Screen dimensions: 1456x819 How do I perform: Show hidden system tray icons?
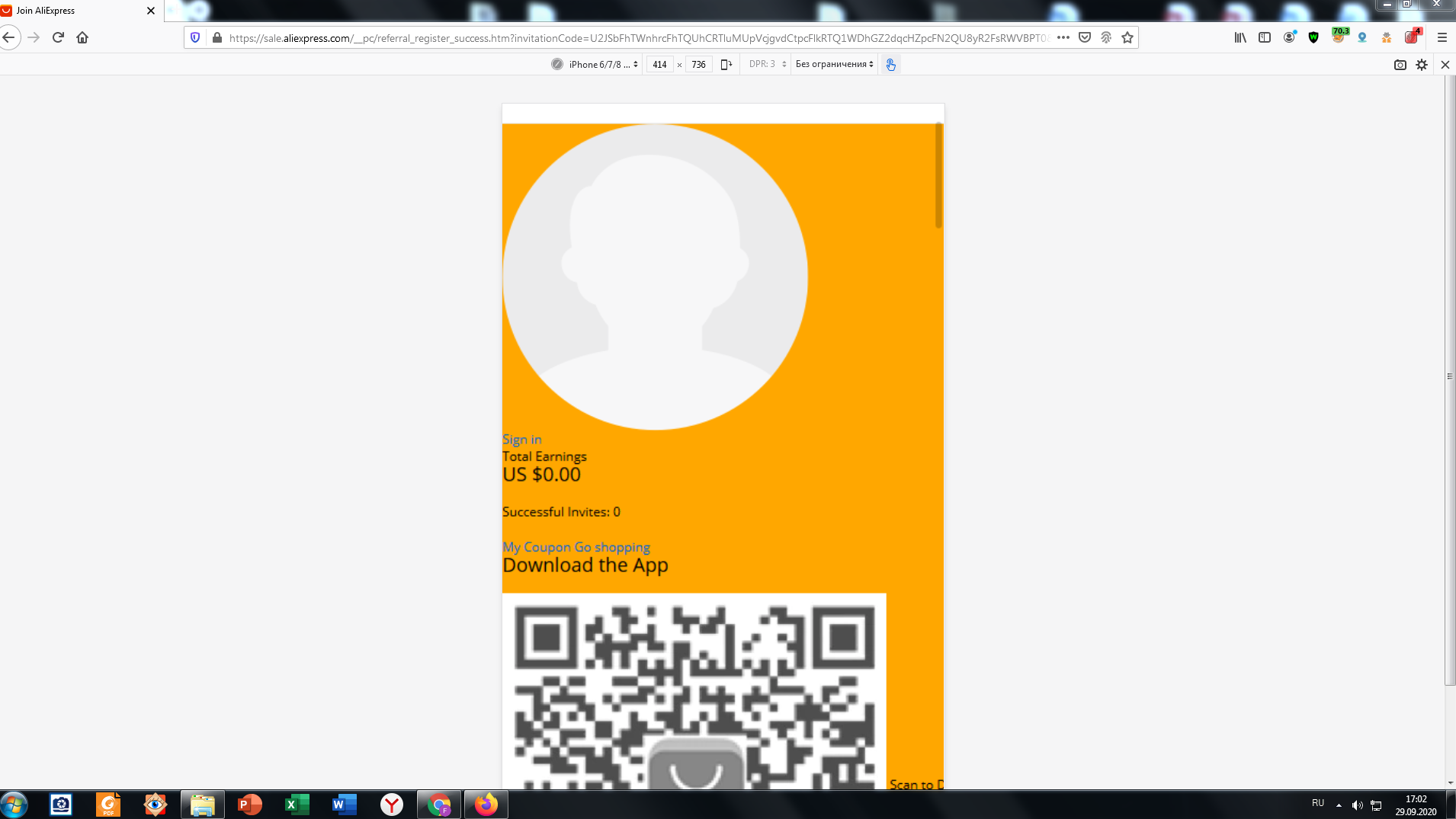[1339, 805]
